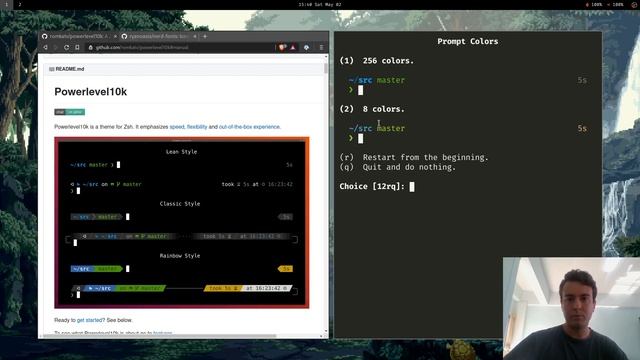Click the Powerlevel10k heading

coord(91,92)
